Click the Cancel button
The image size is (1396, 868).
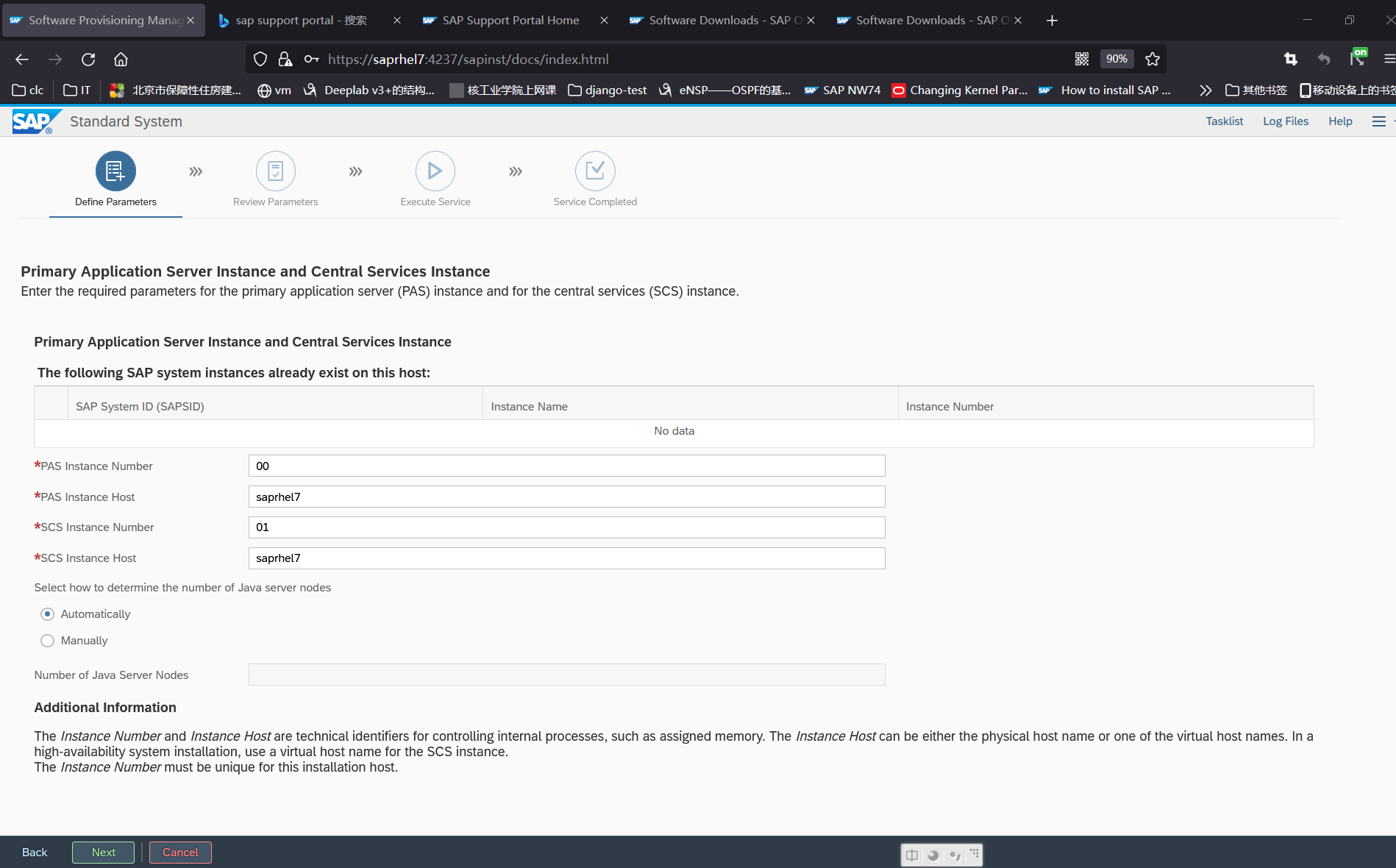coord(180,852)
